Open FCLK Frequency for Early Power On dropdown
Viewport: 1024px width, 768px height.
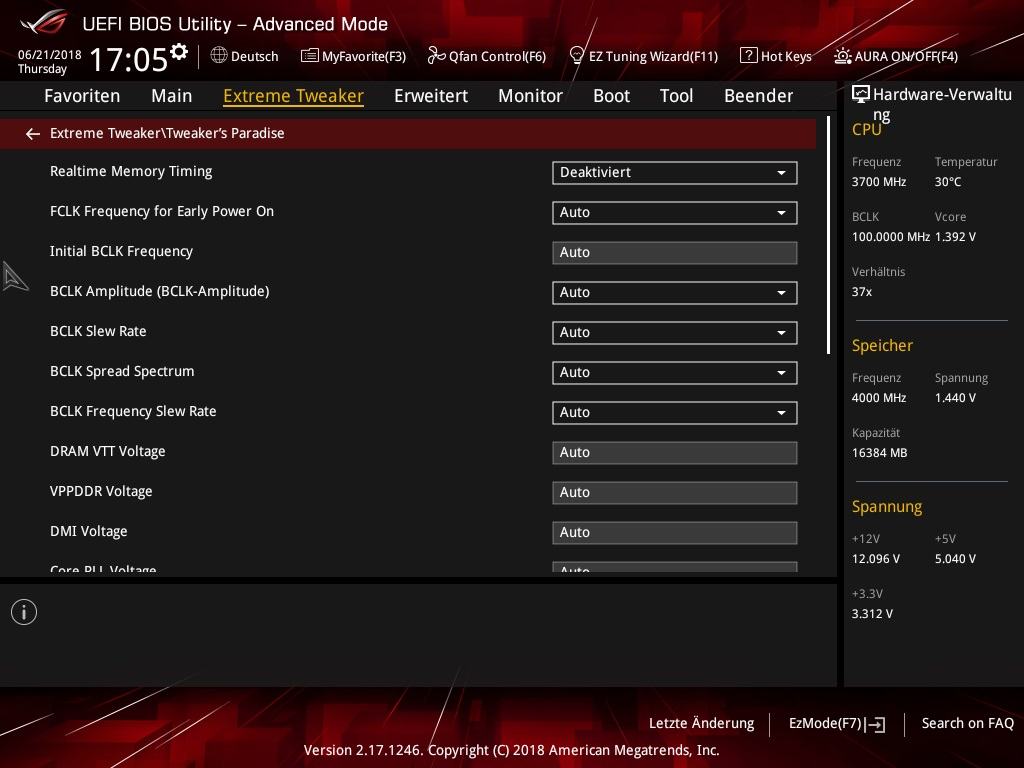(x=675, y=213)
